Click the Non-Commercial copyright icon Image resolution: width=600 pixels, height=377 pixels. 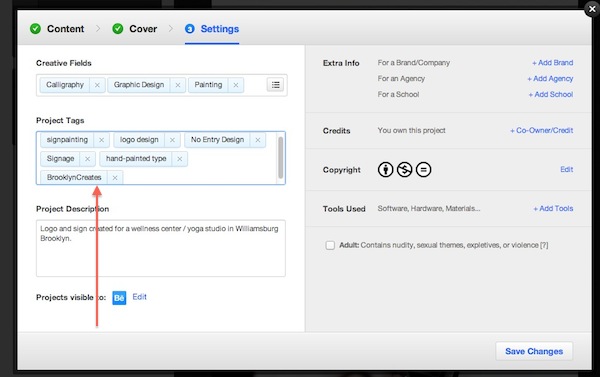tap(404, 169)
